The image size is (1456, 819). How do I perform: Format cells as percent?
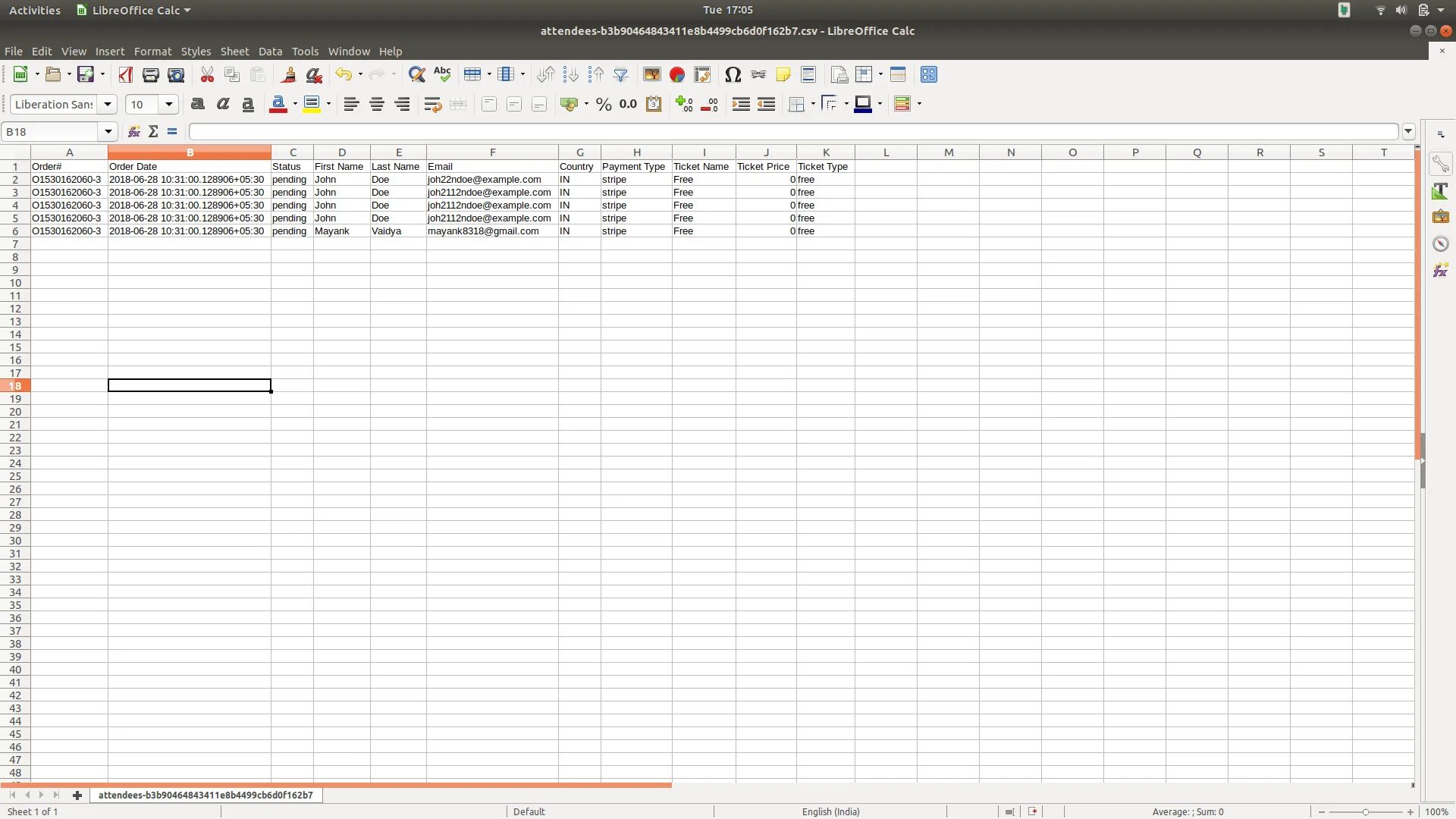pyautogui.click(x=604, y=105)
